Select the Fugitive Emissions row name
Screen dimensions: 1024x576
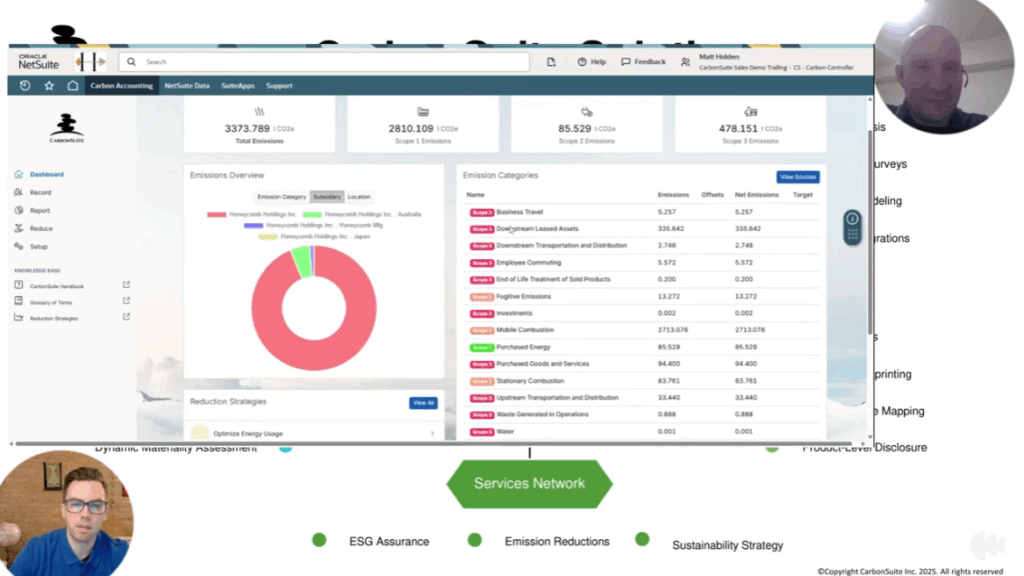click(524, 296)
